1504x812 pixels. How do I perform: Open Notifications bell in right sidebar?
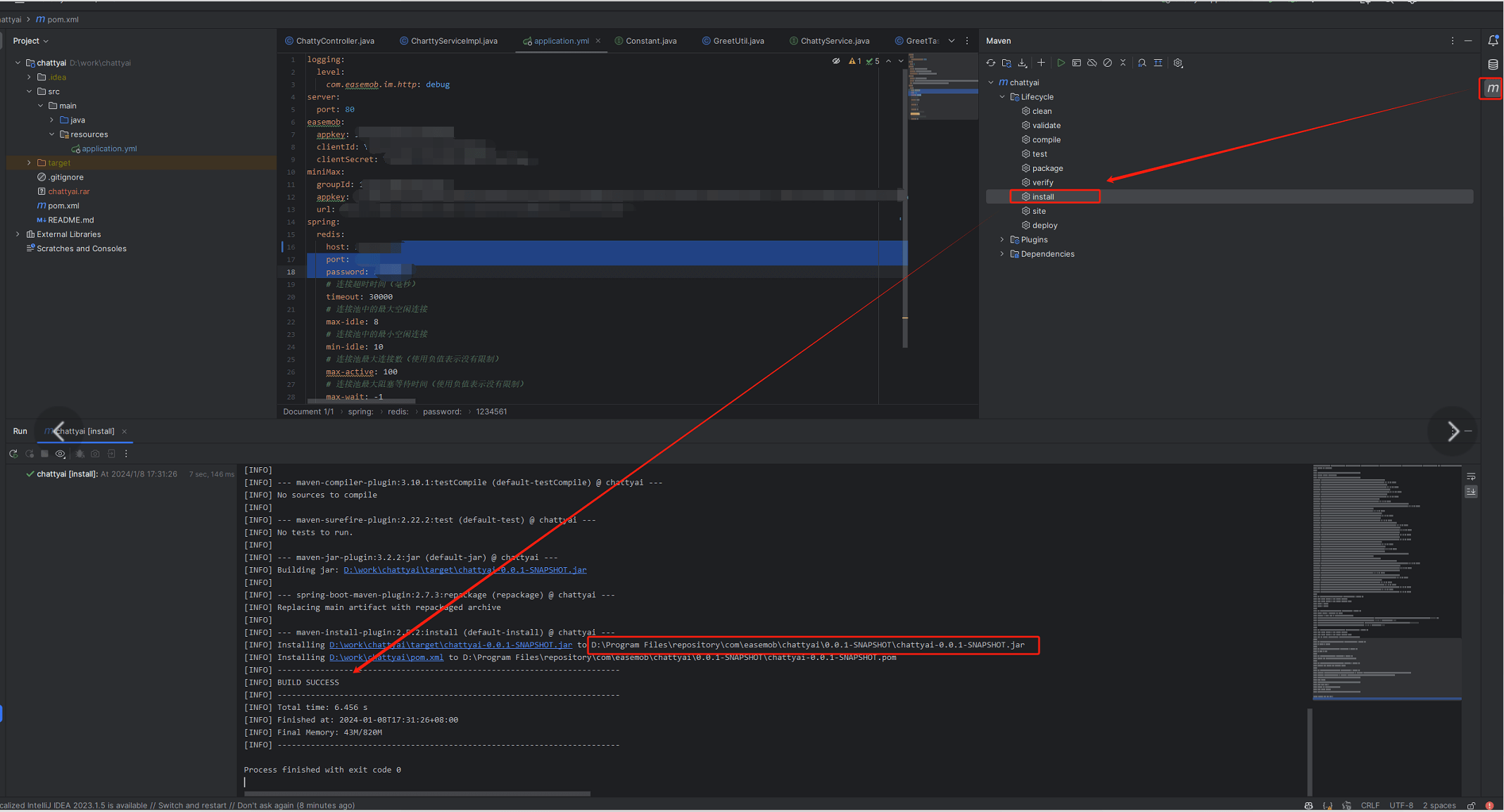[1493, 41]
